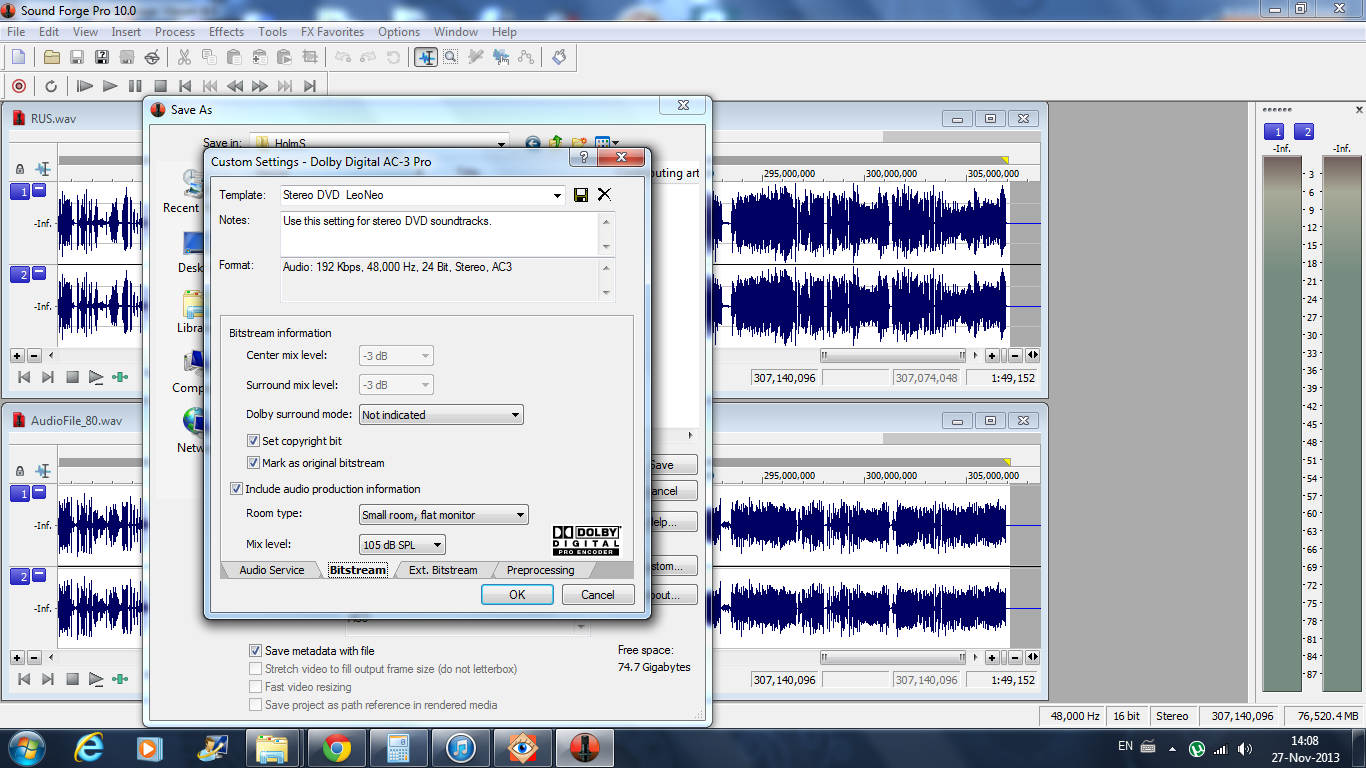Click the Record button in transport bar
Screen dimensions: 1366x768
pos(18,86)
